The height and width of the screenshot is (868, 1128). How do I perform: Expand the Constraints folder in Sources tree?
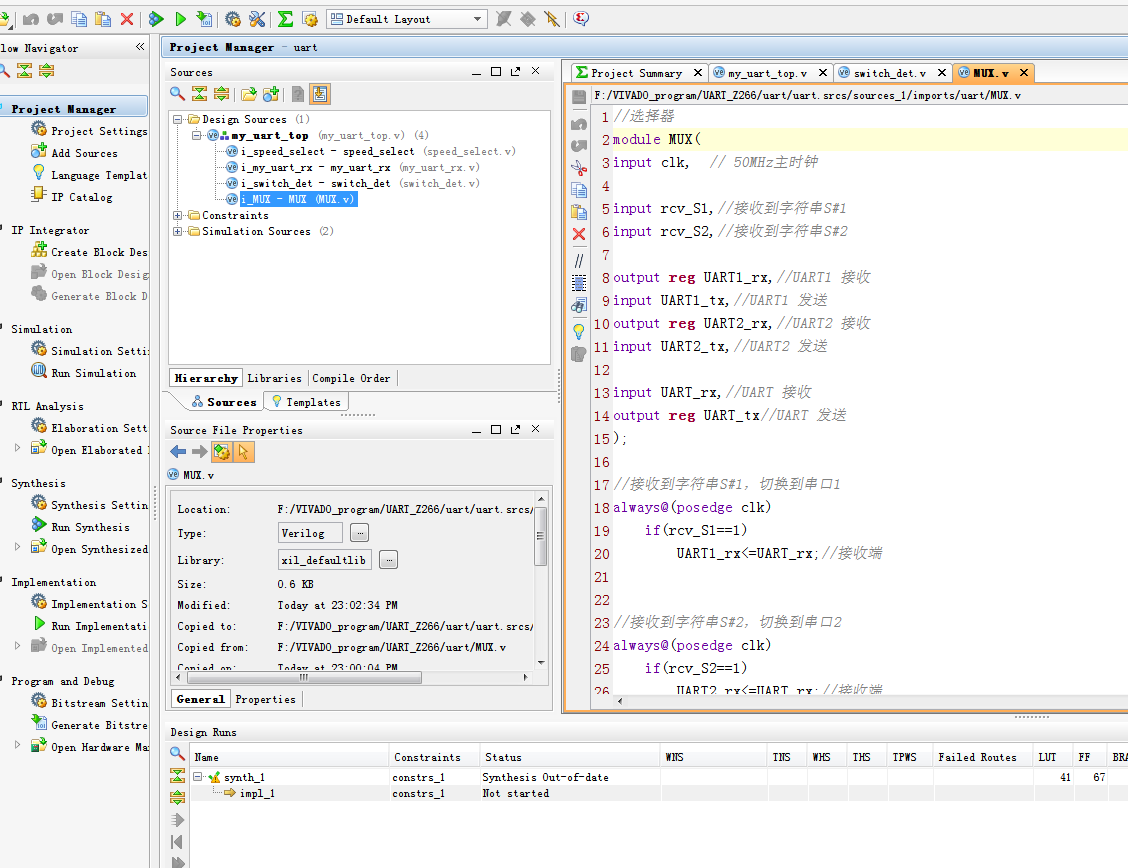(x=178, y=215)
